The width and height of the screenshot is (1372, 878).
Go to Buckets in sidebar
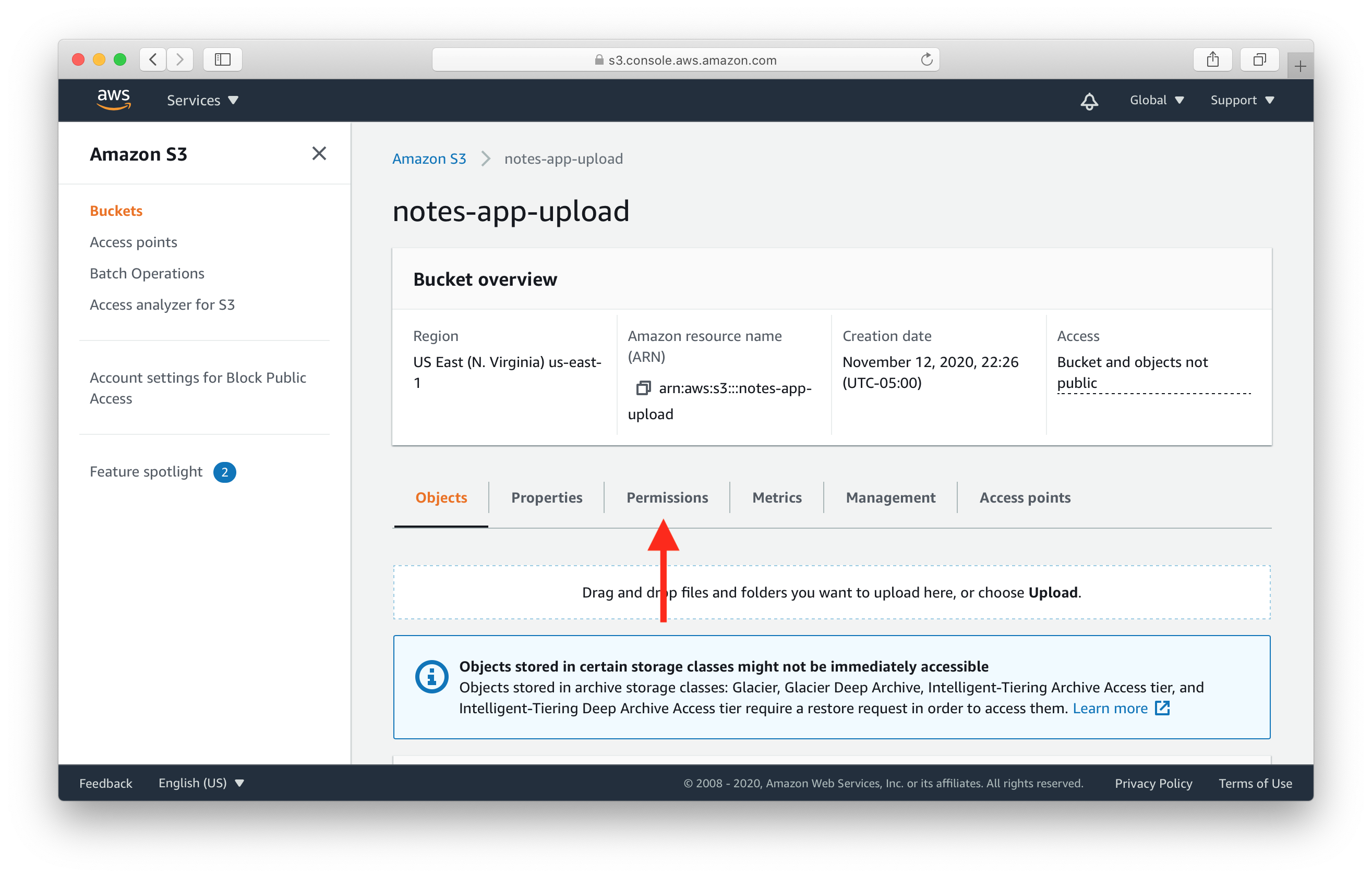coord(116,211)
